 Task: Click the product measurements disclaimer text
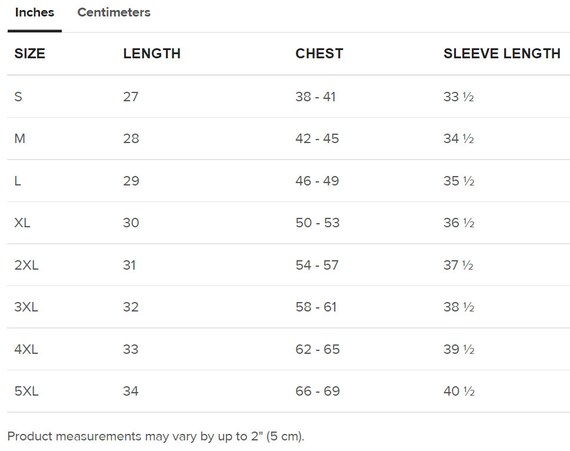tap(156, 436)
